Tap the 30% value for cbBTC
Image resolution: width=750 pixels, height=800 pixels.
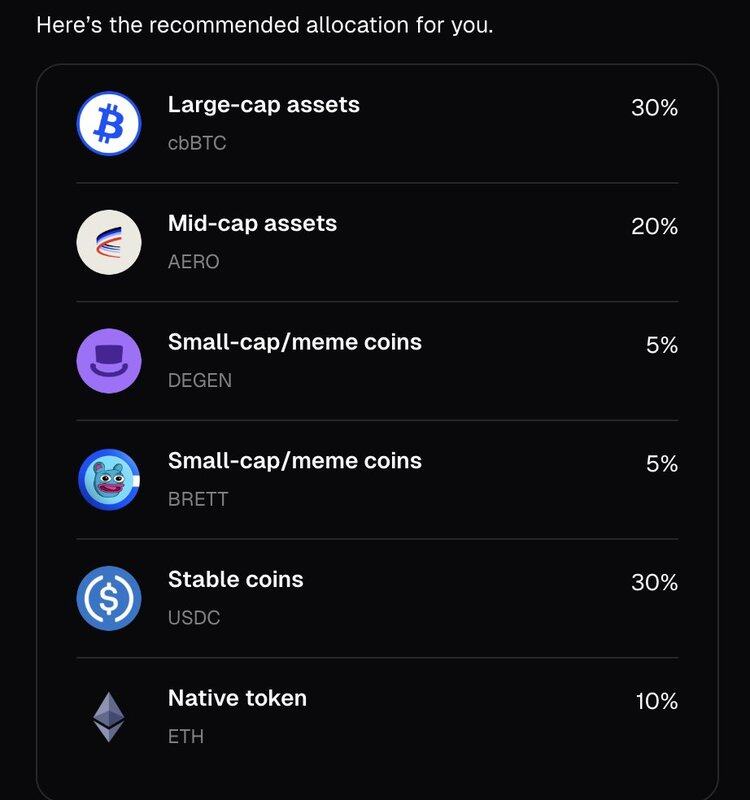tap(655, 108)
